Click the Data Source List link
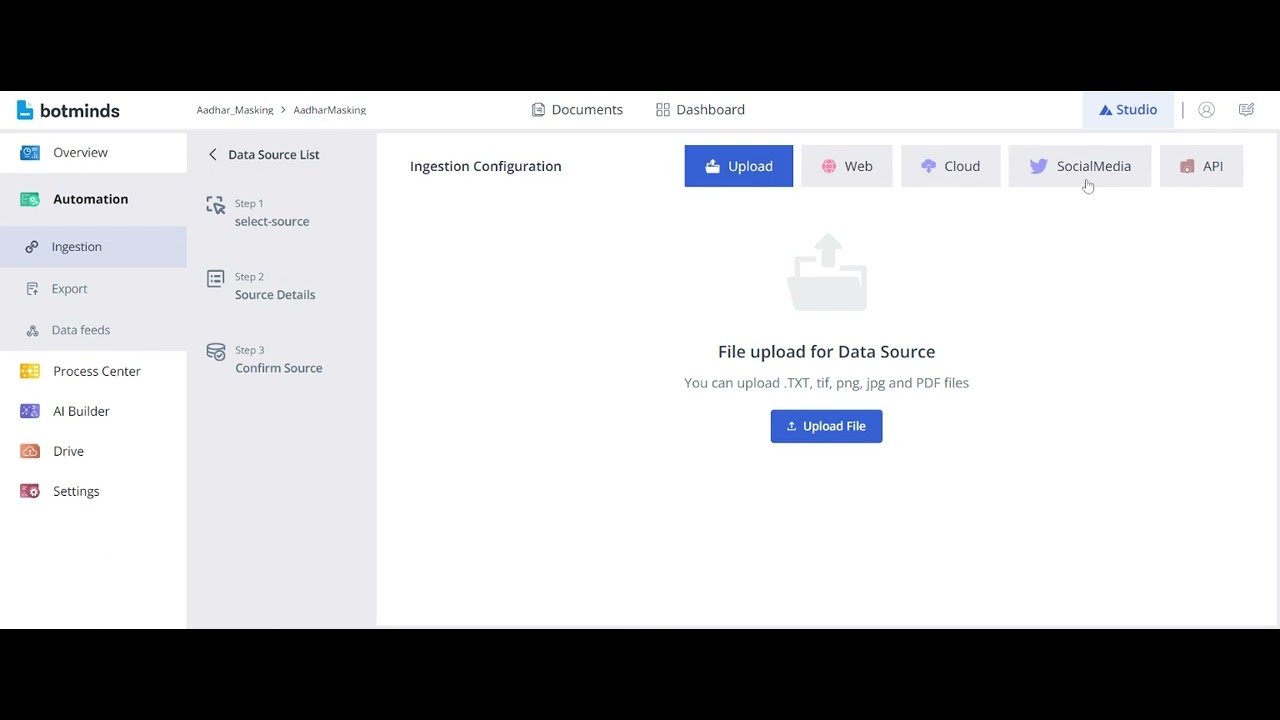 click(273, 155)
